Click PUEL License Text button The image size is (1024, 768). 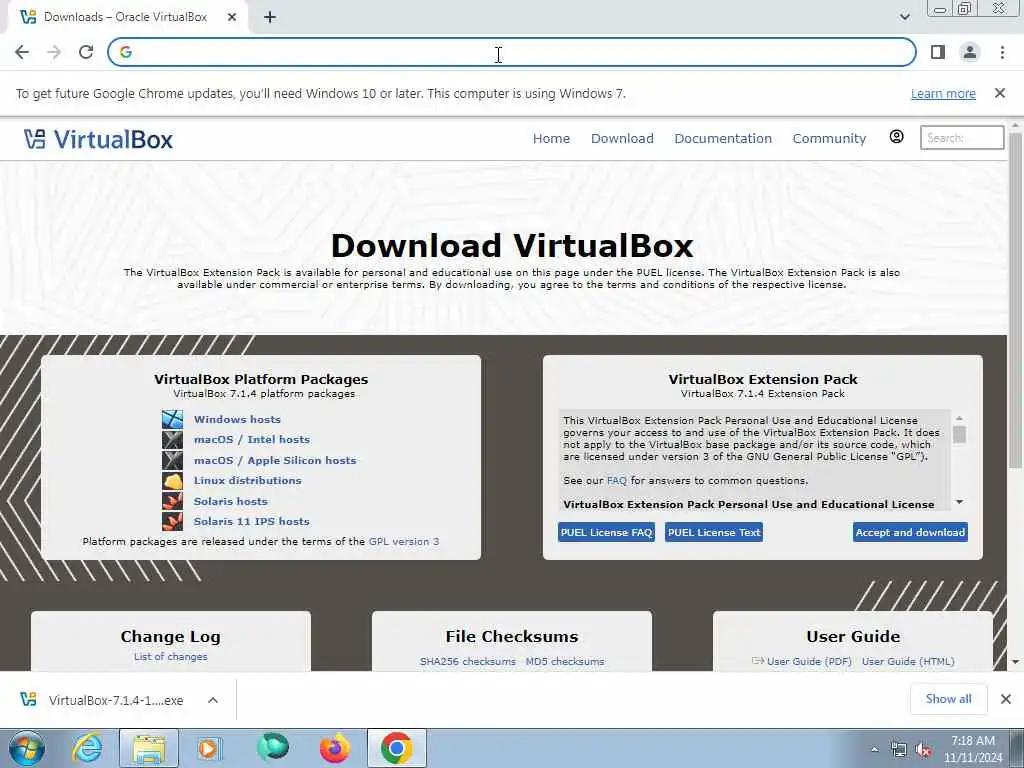click(714, 532)
